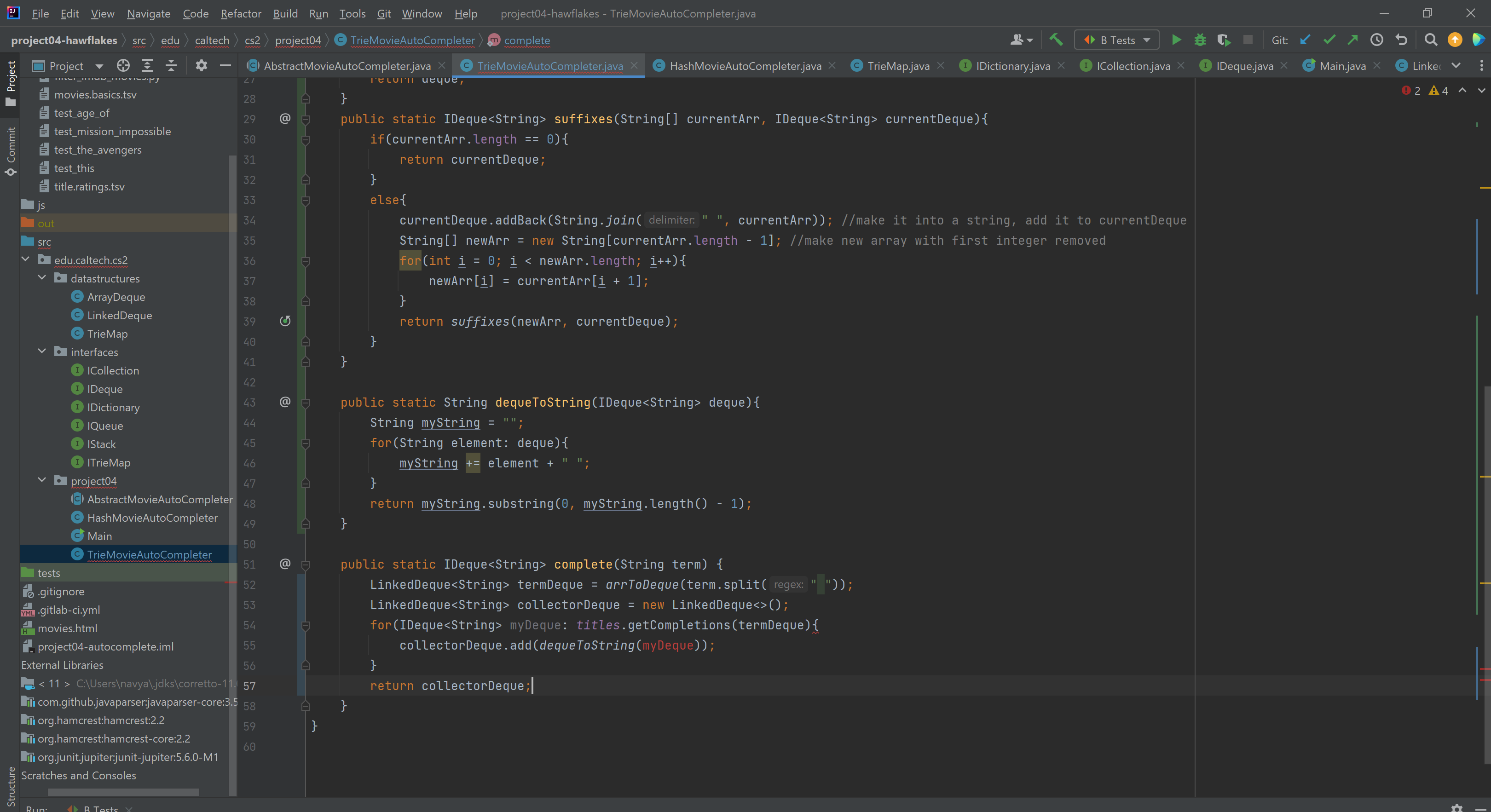
Task: Open Git show history clock icon
Action: (1376, 40)
